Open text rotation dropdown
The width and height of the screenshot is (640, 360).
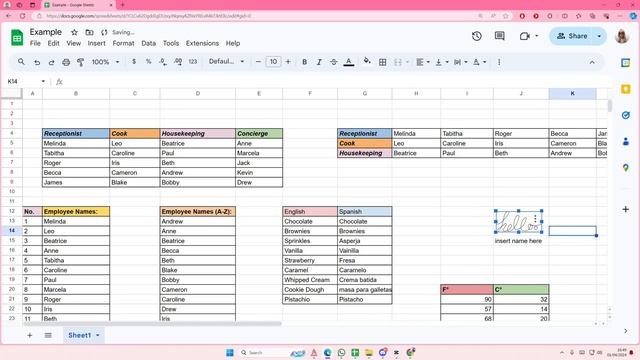point(479,62)
